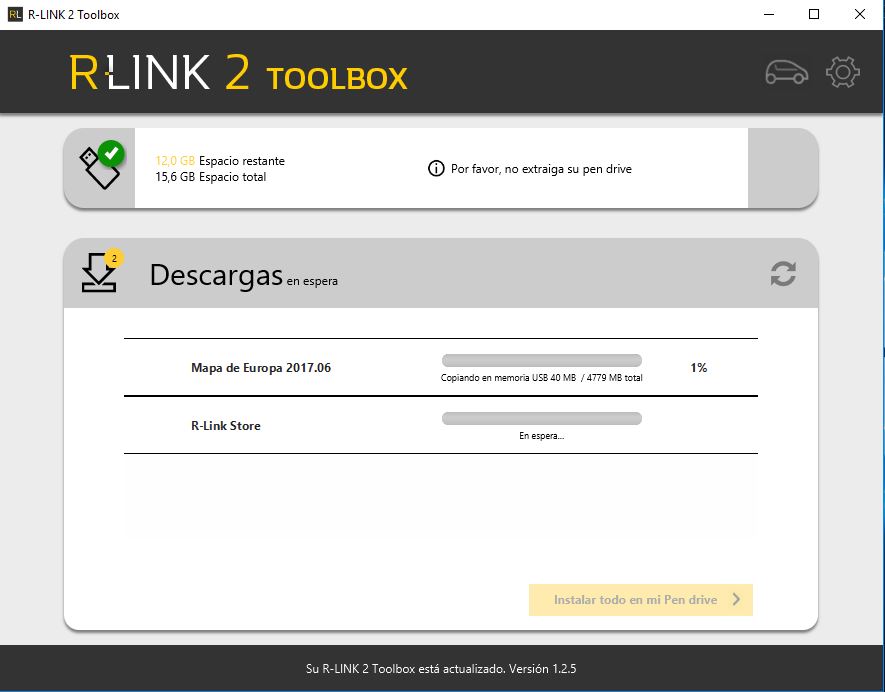The width and height of the screenshot is (885, 692).
Task: Click the 1% progress value
Action: pos(699,367)
